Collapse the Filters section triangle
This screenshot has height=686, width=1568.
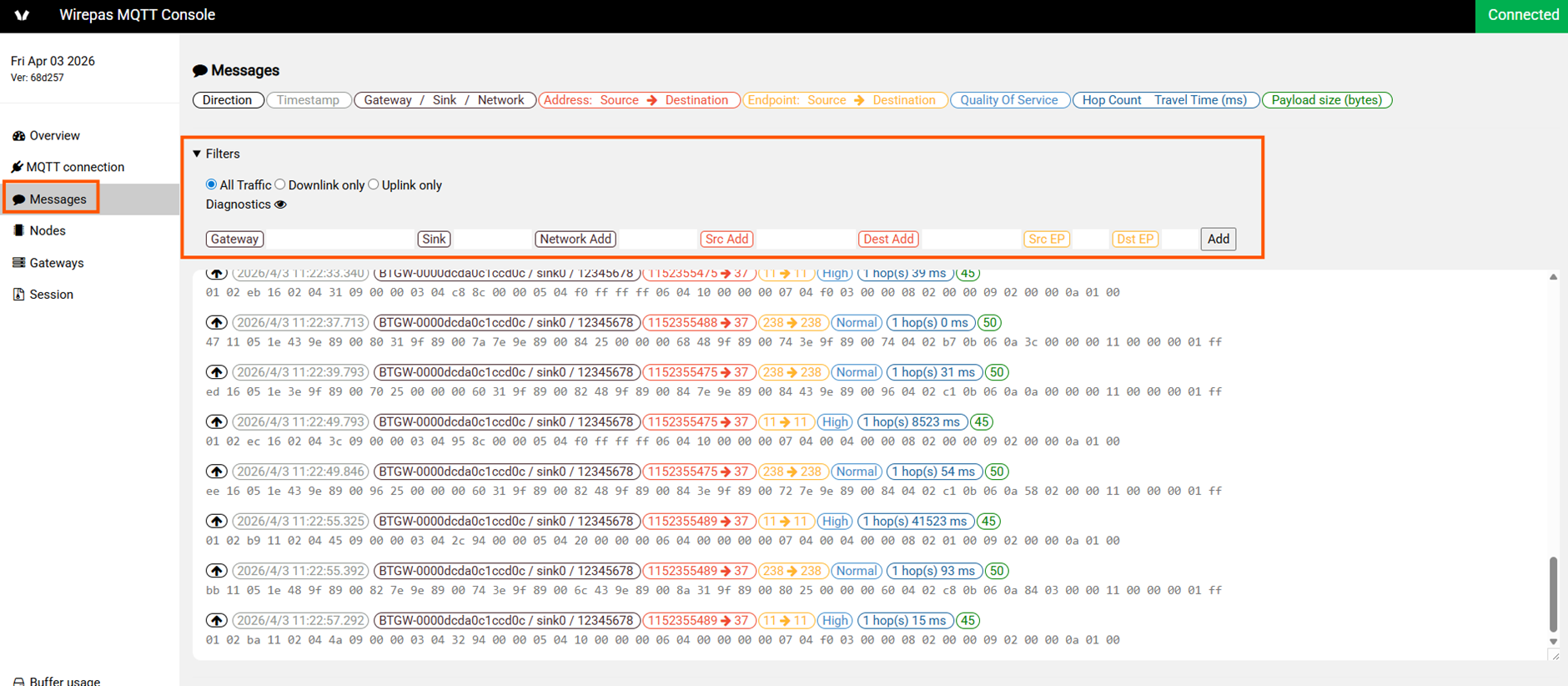click(x=197, y=154)
